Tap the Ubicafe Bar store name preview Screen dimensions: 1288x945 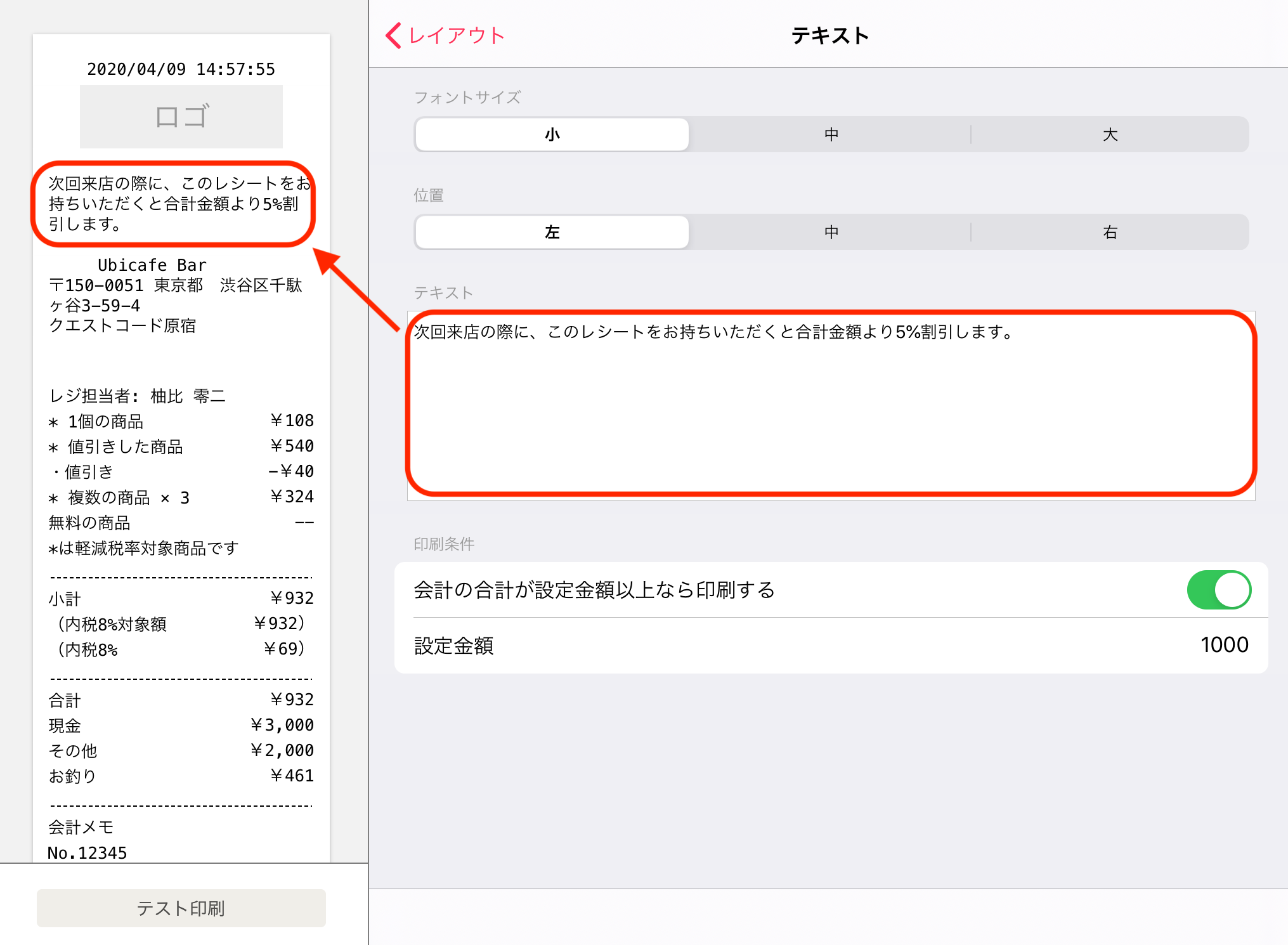152,265
